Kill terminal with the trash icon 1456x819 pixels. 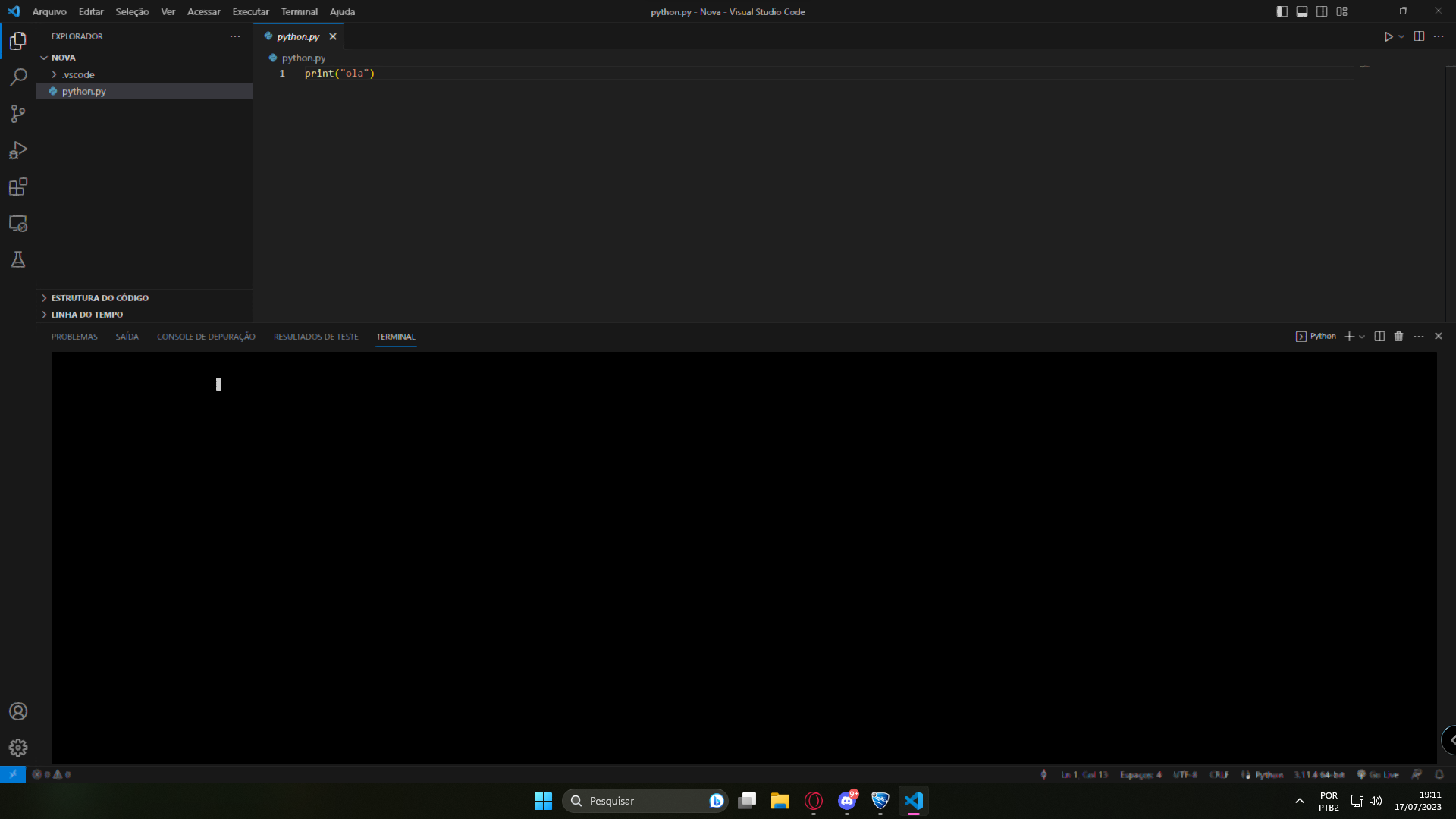1399,337
